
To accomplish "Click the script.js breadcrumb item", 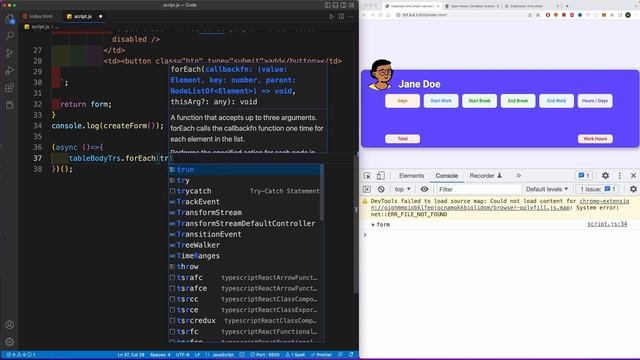I will point(37,27).
